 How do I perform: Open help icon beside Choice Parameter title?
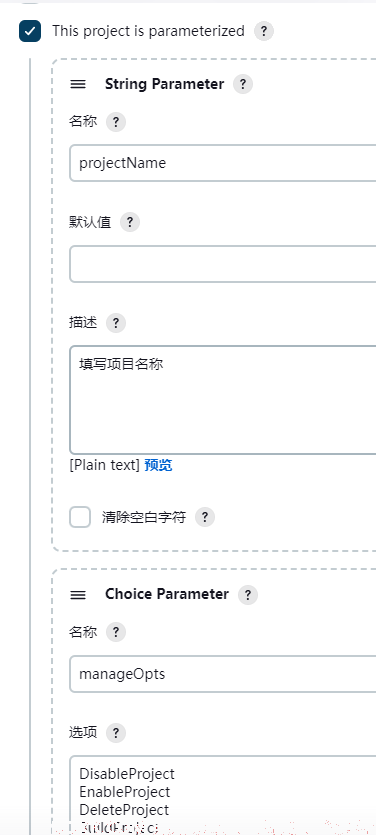pyautogui.click(x=248, y=595)
